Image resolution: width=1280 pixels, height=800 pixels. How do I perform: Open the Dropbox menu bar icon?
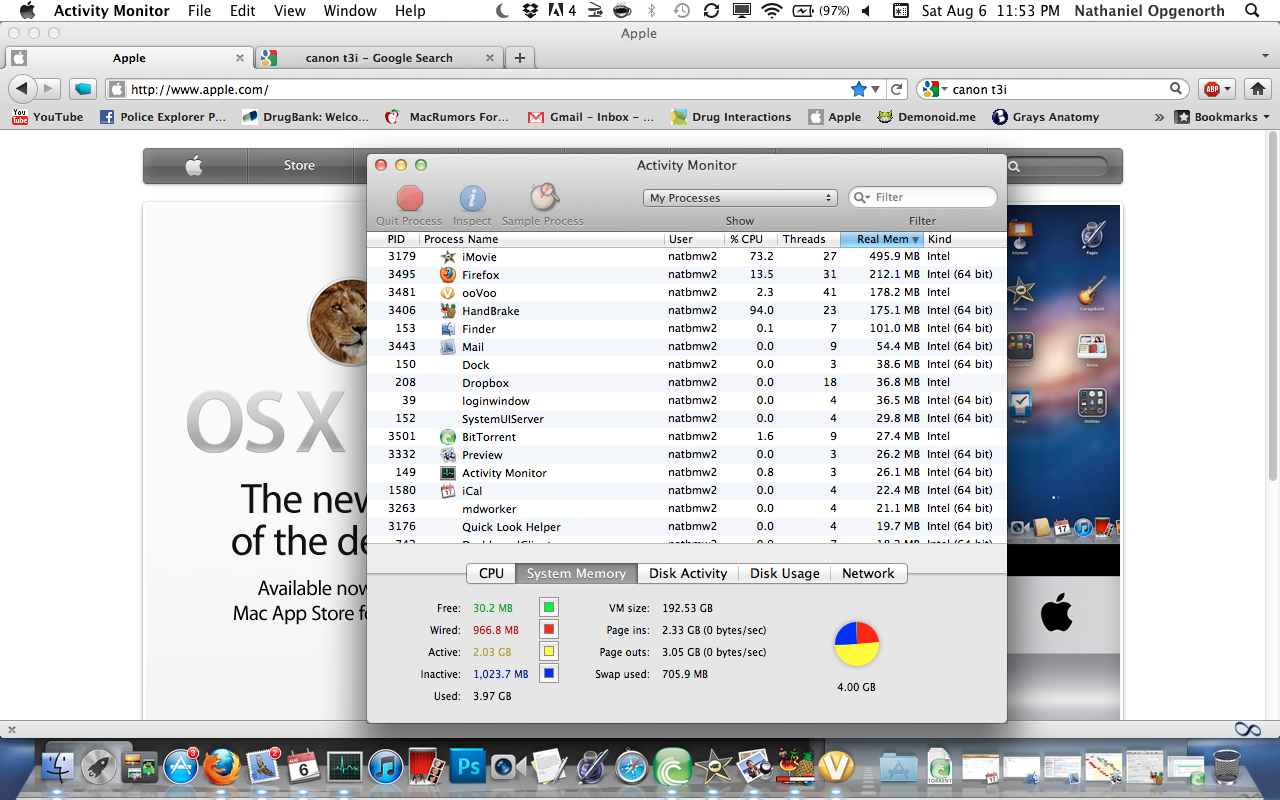coord(530,11)
